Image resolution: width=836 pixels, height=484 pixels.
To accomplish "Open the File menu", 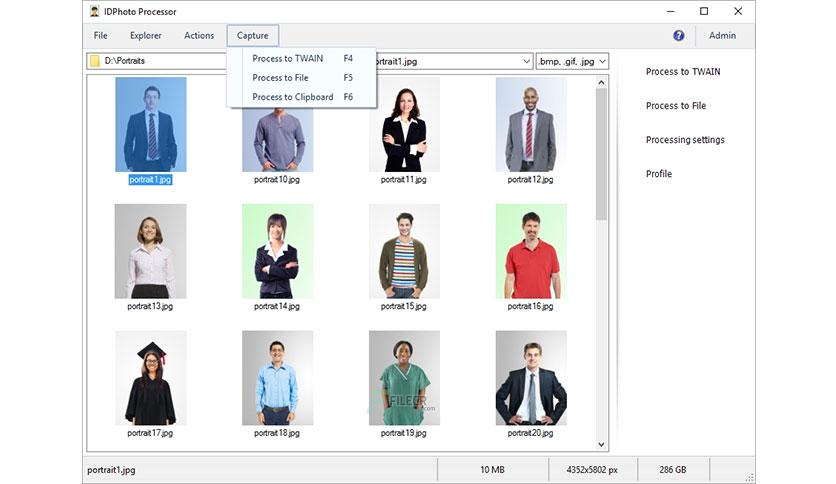I will [100, 36].
